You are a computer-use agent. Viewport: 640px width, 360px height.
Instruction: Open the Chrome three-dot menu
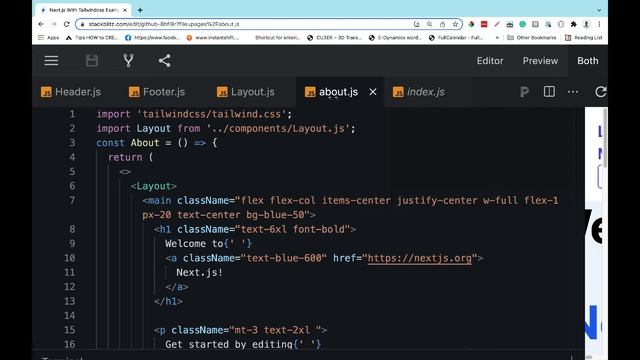click(599, 24)
